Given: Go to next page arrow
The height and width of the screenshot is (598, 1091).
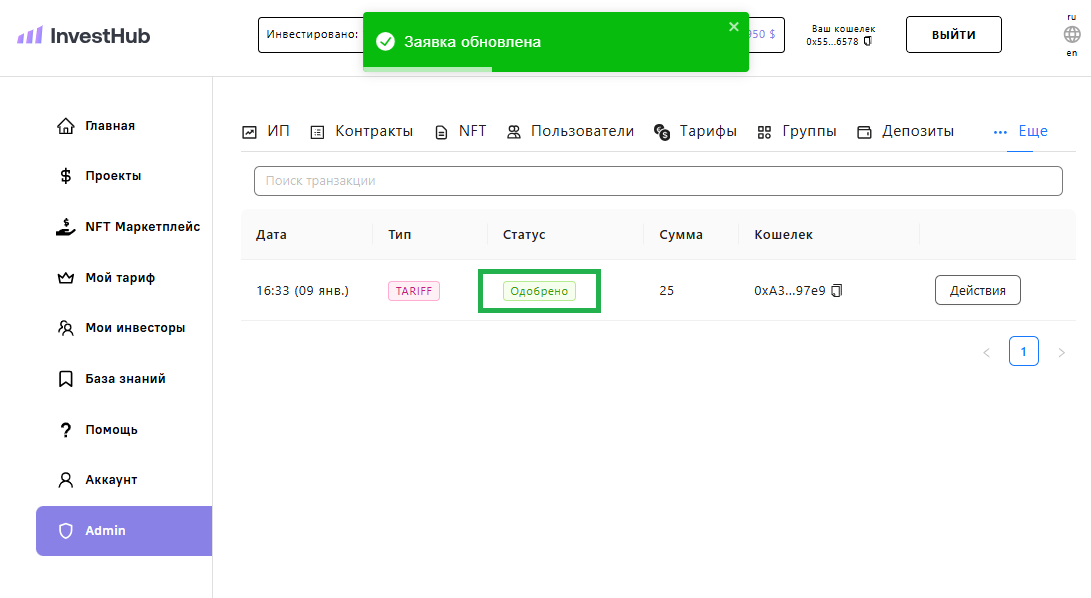Looking at the screenshot, I should click(x=1061, y=352).
